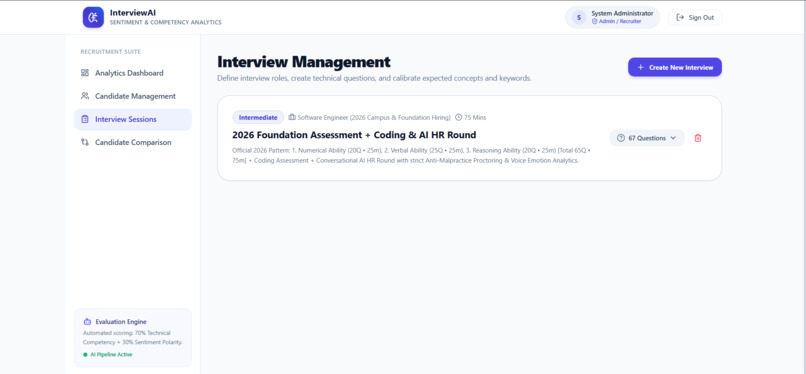Click the Recruitment Suite section label
Screen dimensions: 806x374
[x=111, y=52]
